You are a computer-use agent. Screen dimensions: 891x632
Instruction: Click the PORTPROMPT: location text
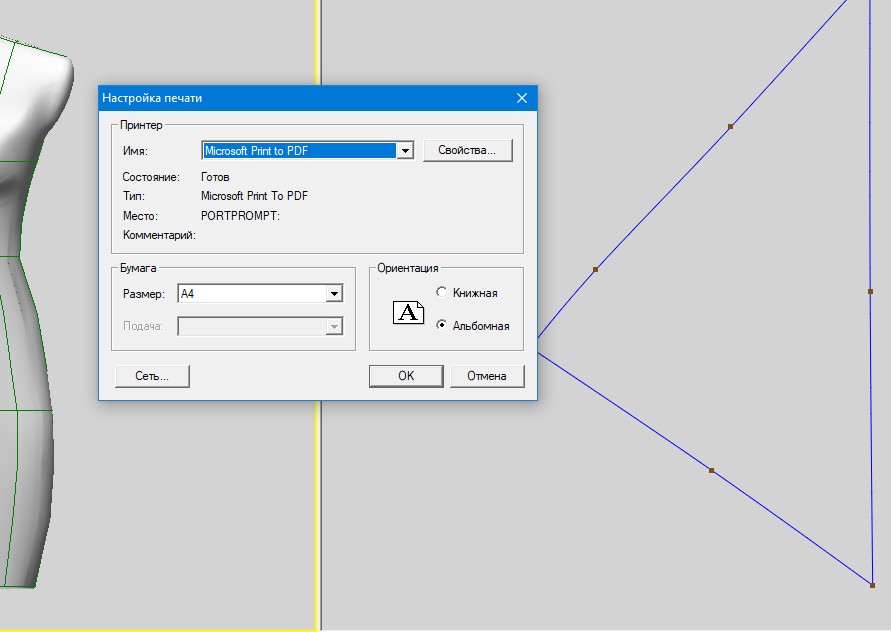(x=240, y=216)
